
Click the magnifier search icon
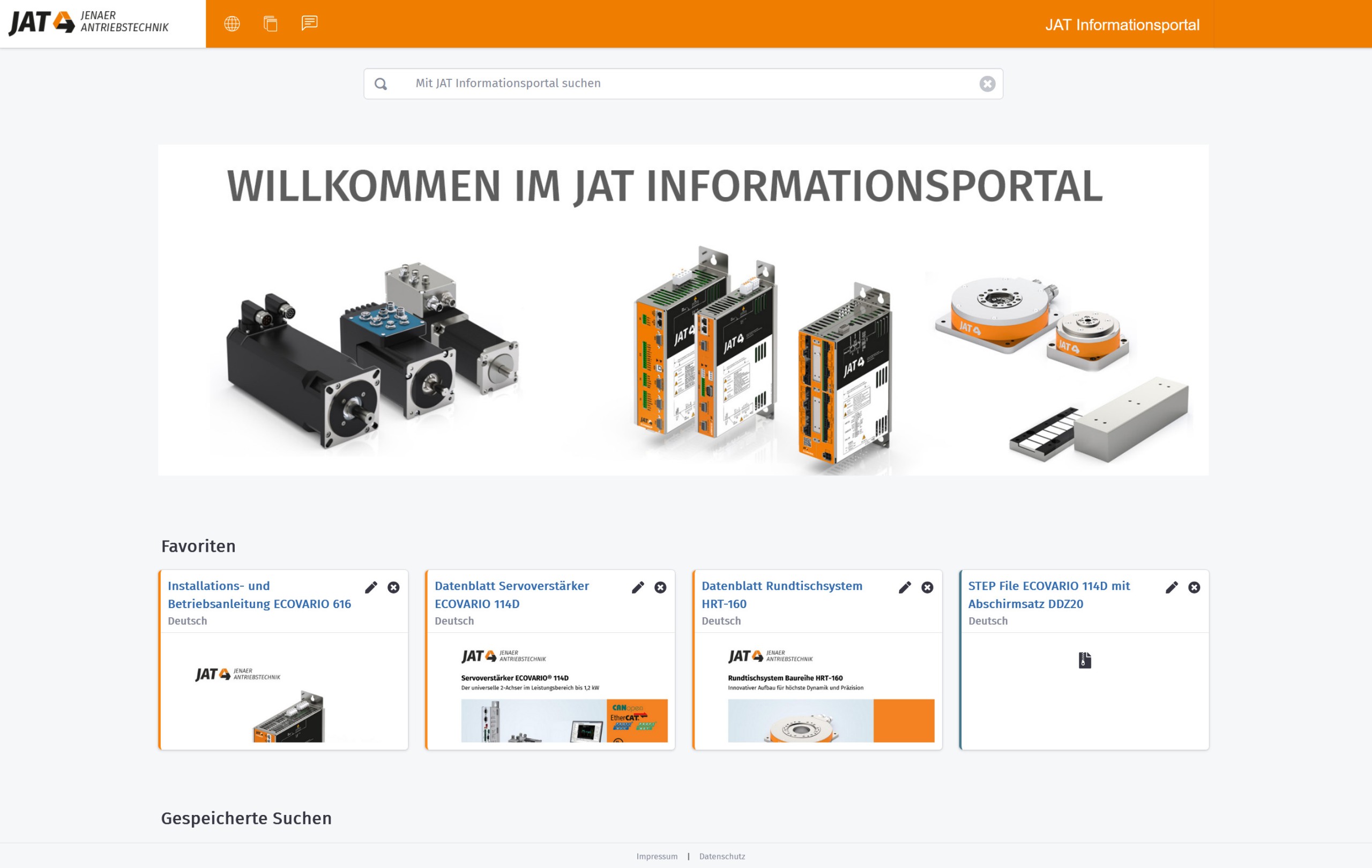[381, 84]
